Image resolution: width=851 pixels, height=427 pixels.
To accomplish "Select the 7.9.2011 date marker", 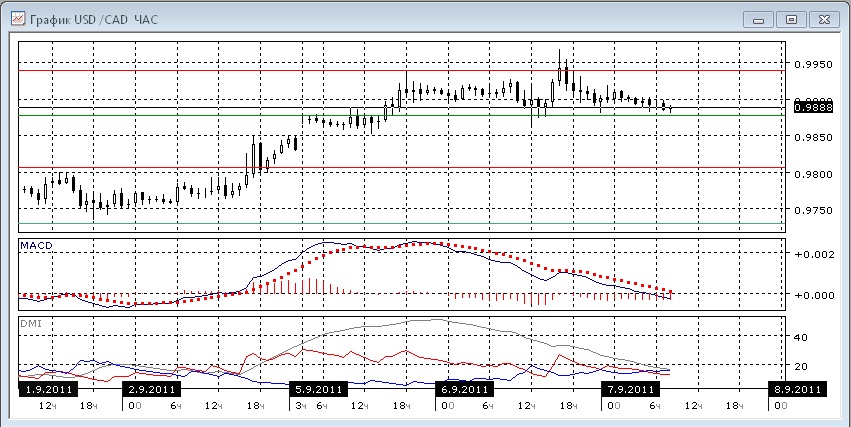I will (x=630, y=389).
